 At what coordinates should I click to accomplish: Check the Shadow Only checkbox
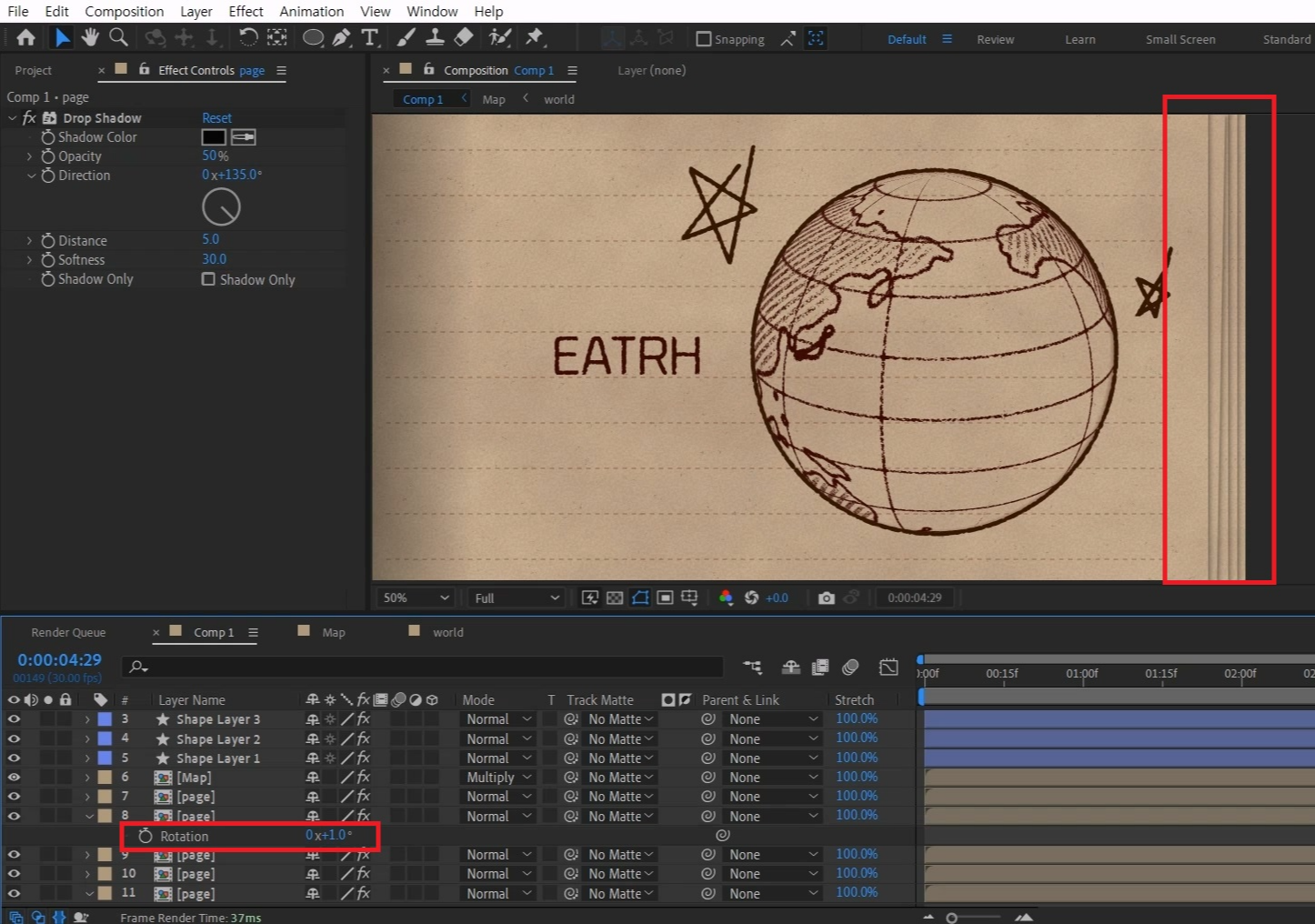[208, 279]
